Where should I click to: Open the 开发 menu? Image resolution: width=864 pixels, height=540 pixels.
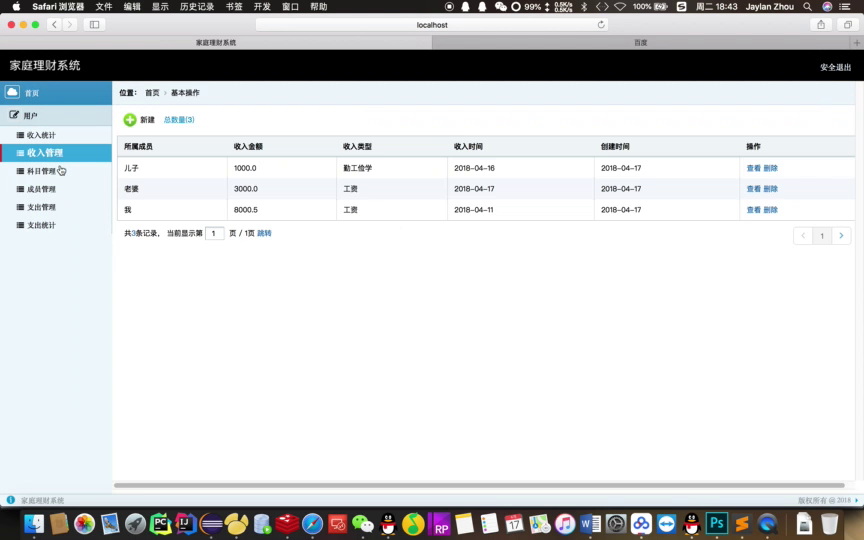click(262, 7)
